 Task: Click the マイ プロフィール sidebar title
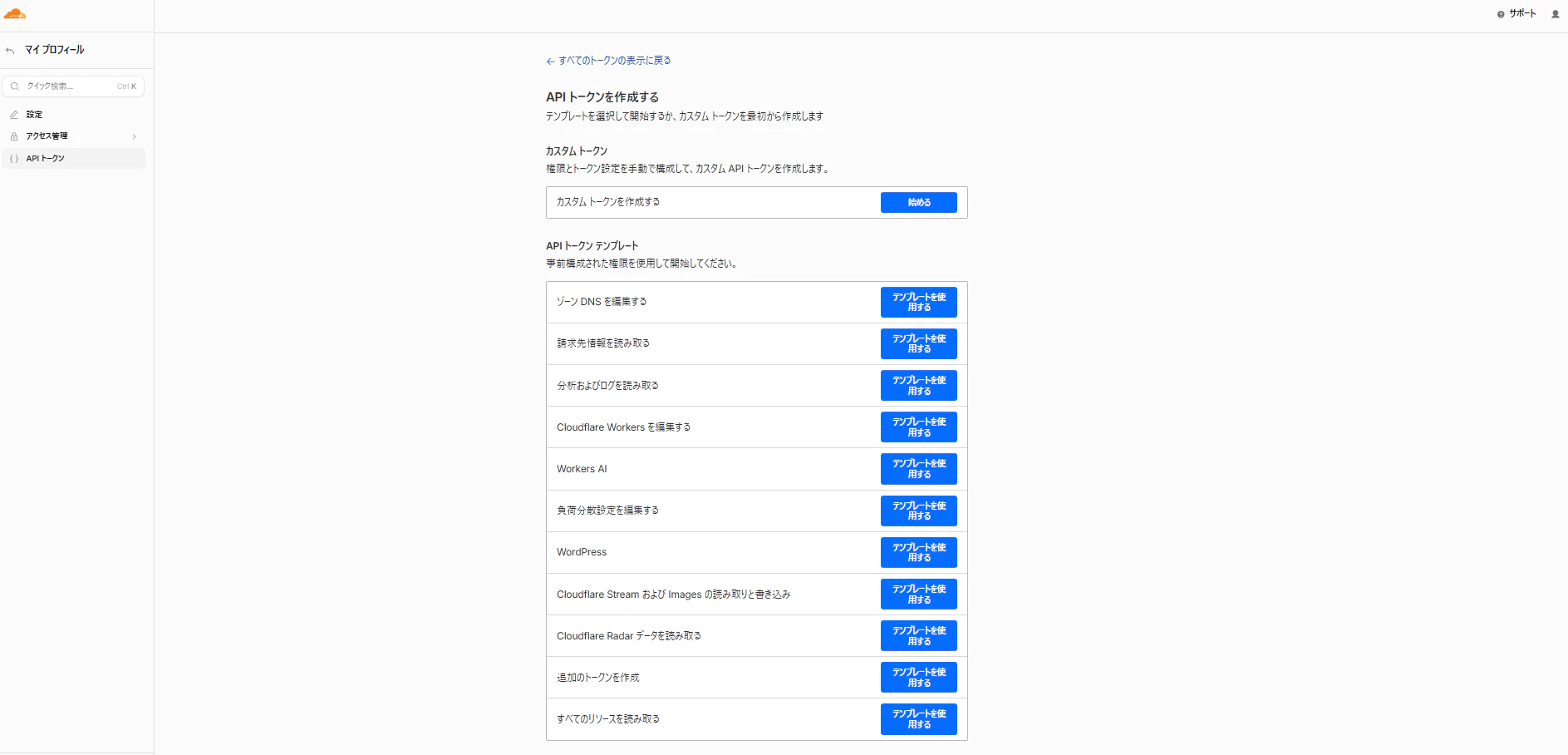pyautogui.click(x=55, y=50)
